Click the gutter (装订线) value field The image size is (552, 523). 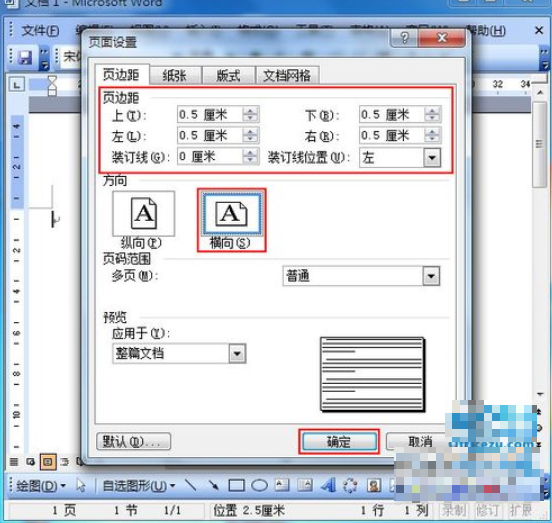point(209,156)
